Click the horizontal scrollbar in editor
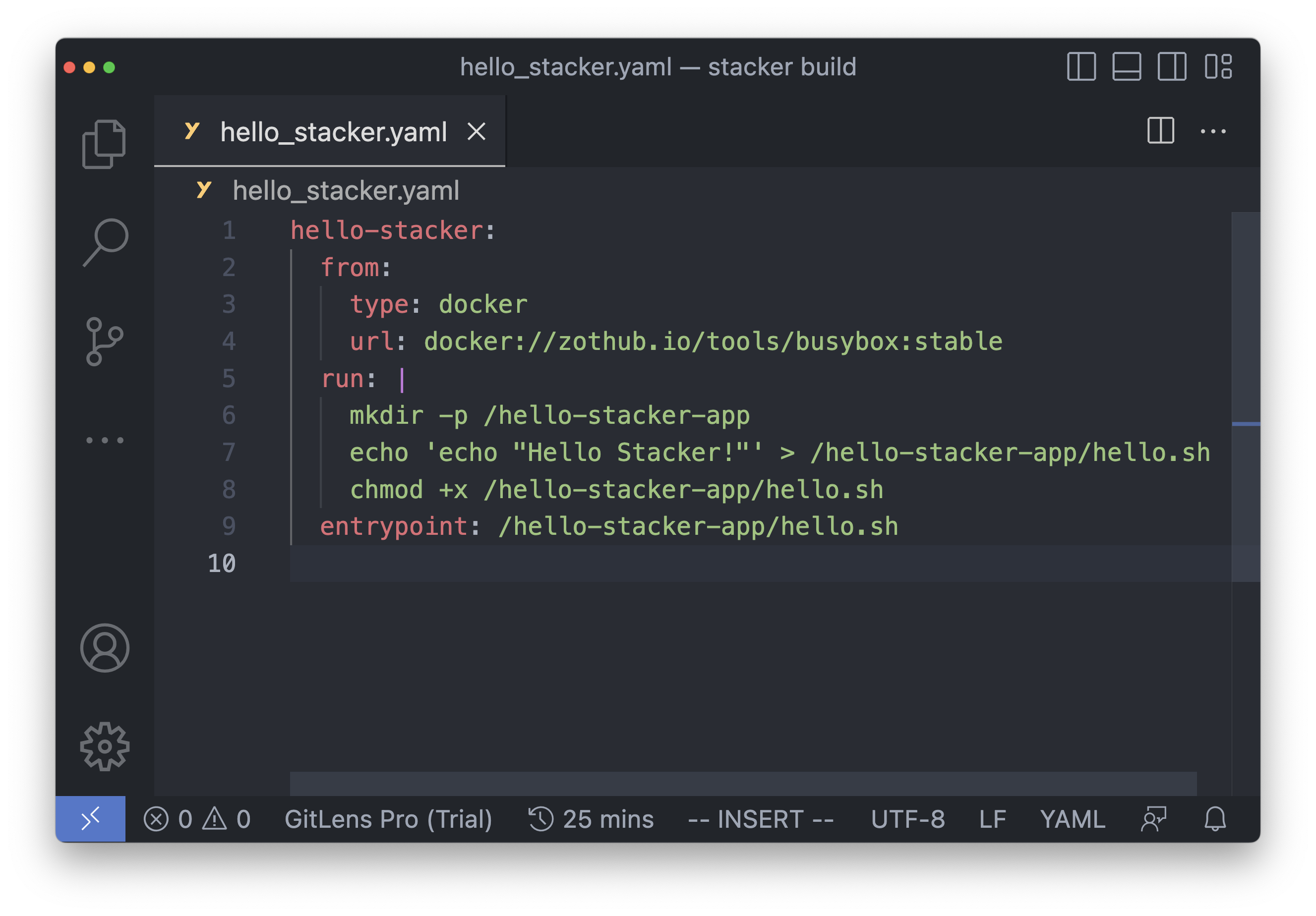1316x916 pixels. (743, 784)
